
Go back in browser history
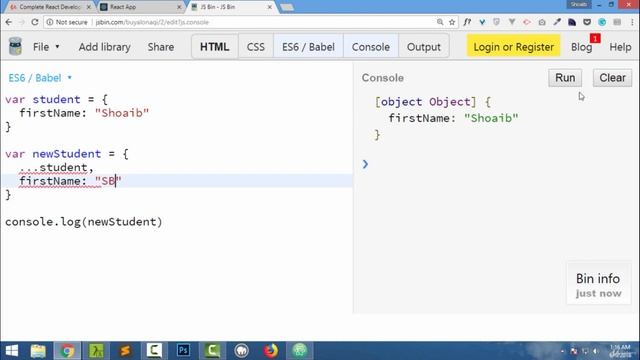tap(9, 22)
